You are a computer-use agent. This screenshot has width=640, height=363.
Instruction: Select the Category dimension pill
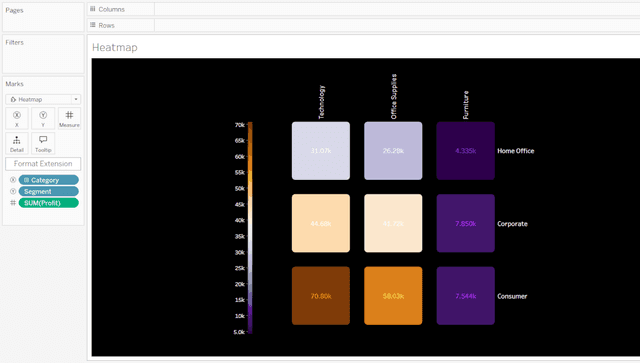[49, 180]
